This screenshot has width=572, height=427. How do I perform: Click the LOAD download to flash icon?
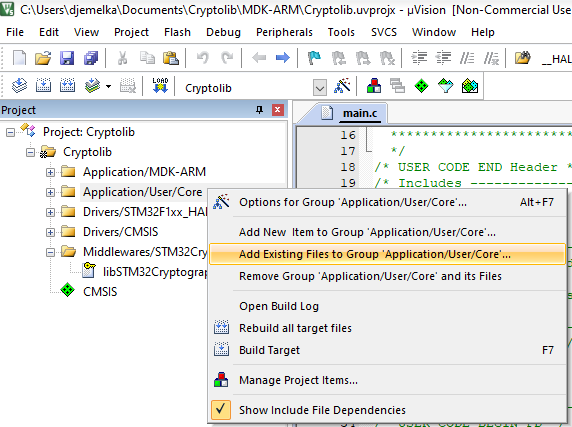point(160,86)
